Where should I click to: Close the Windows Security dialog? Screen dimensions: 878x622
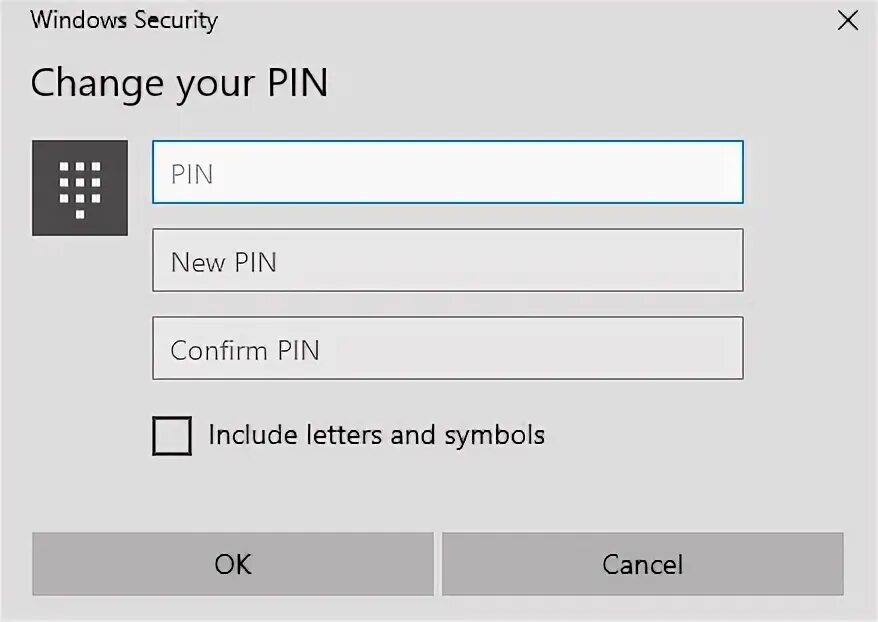[848, 21]
